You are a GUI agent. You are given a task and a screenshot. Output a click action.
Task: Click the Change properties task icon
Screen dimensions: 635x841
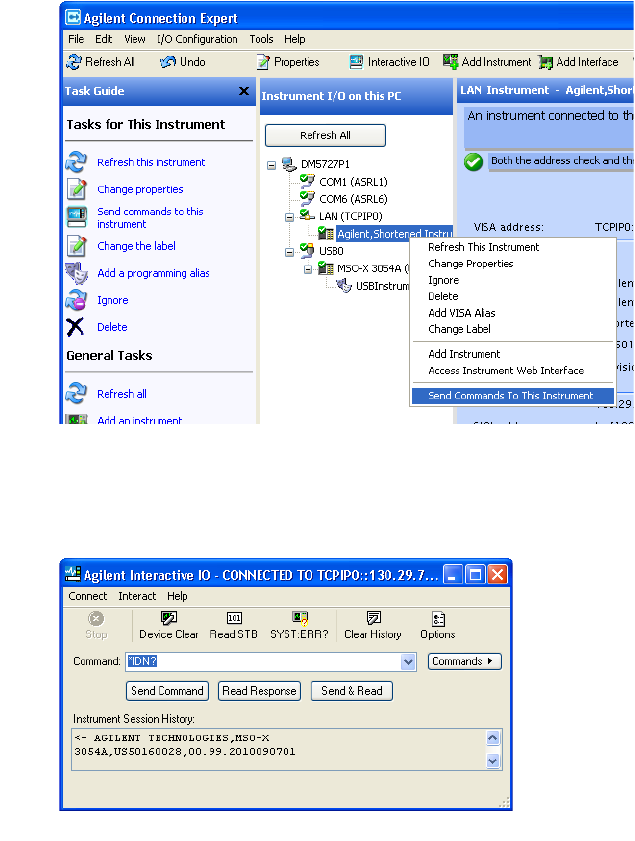coord(76,189)
